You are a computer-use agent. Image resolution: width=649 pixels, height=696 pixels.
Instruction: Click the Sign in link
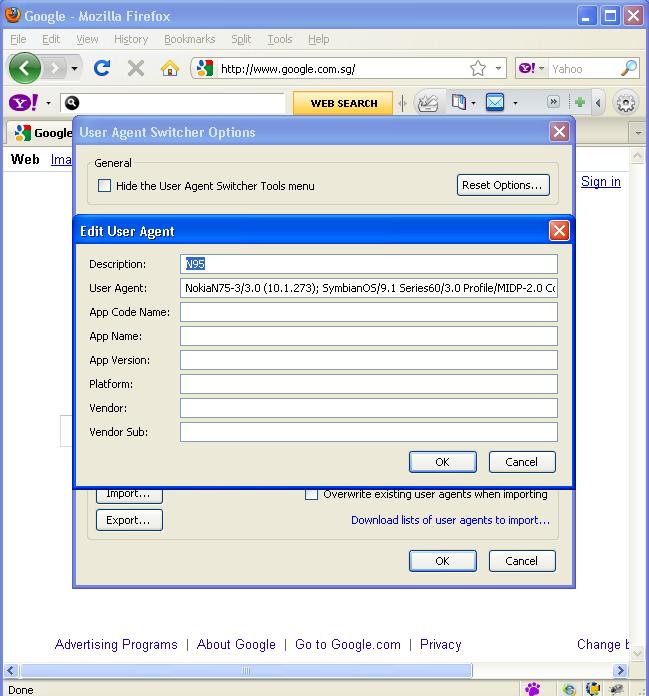(x=601, y=182)
